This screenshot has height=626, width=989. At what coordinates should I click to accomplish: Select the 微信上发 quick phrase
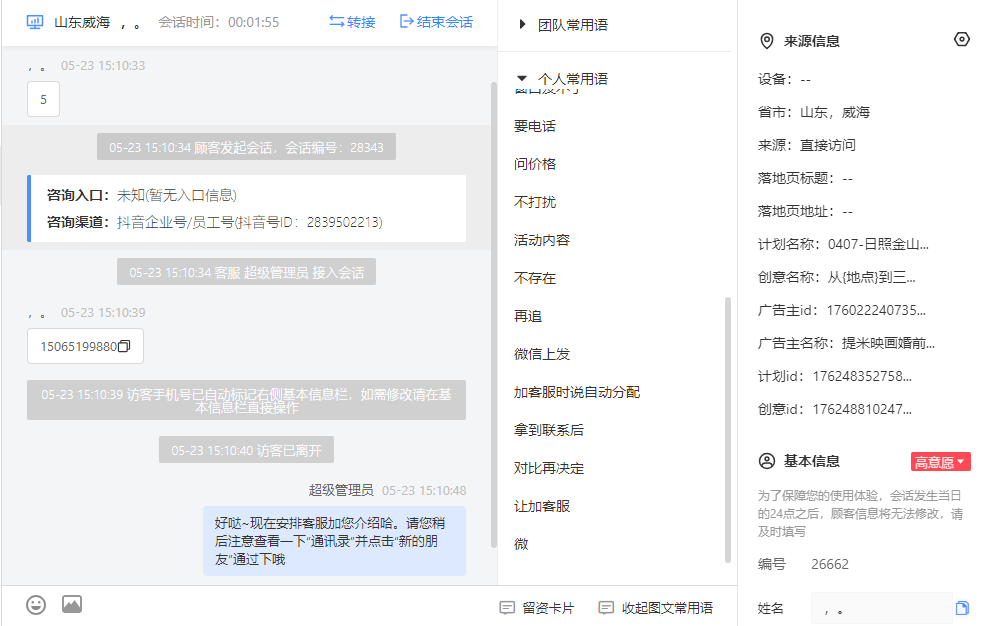tap(542, 354)
